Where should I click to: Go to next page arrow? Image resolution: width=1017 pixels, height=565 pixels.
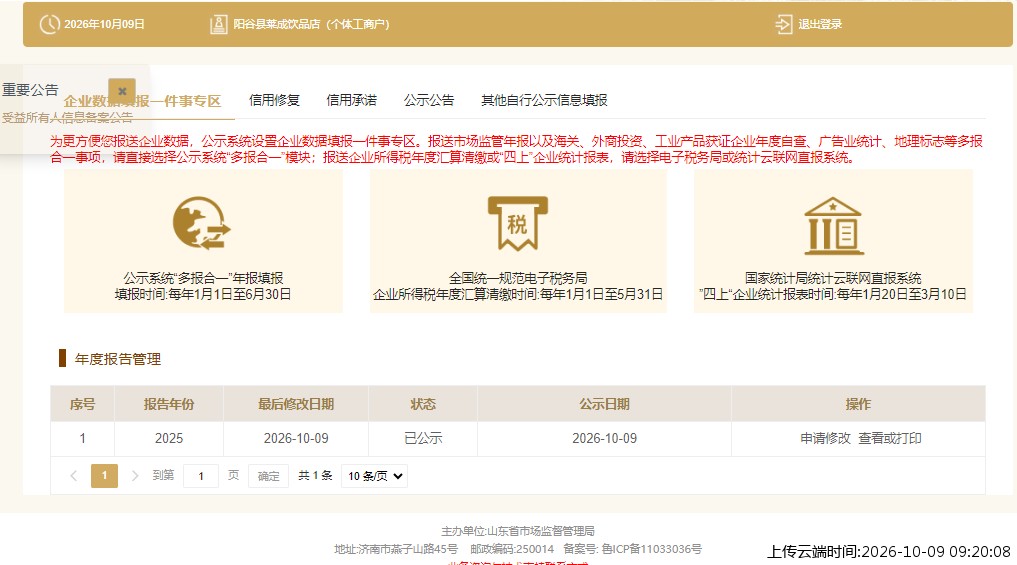point(135,476)
